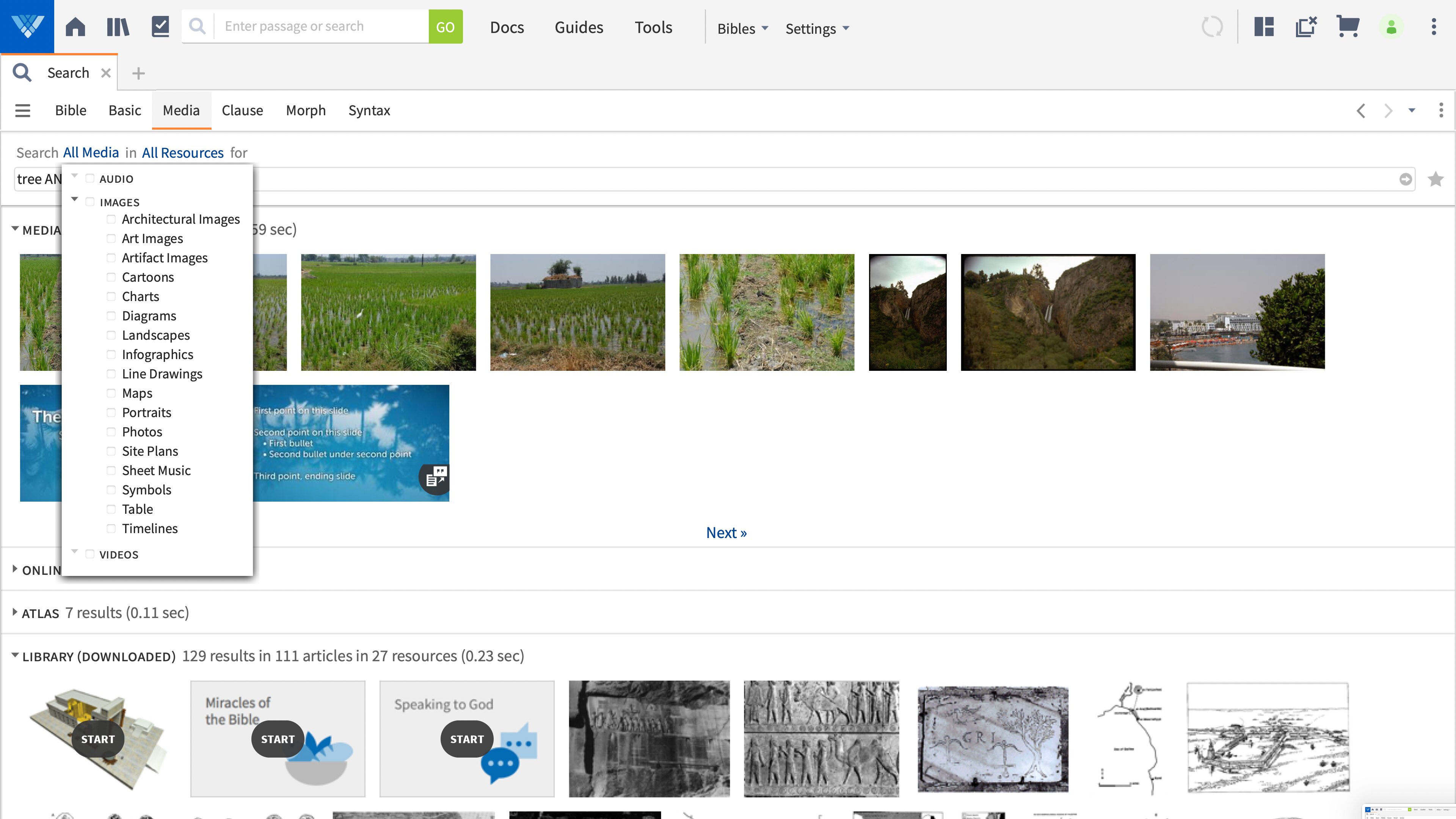Open the search panel hamburger menu
Screen dimensions: 1456x819
coord(23,110)
